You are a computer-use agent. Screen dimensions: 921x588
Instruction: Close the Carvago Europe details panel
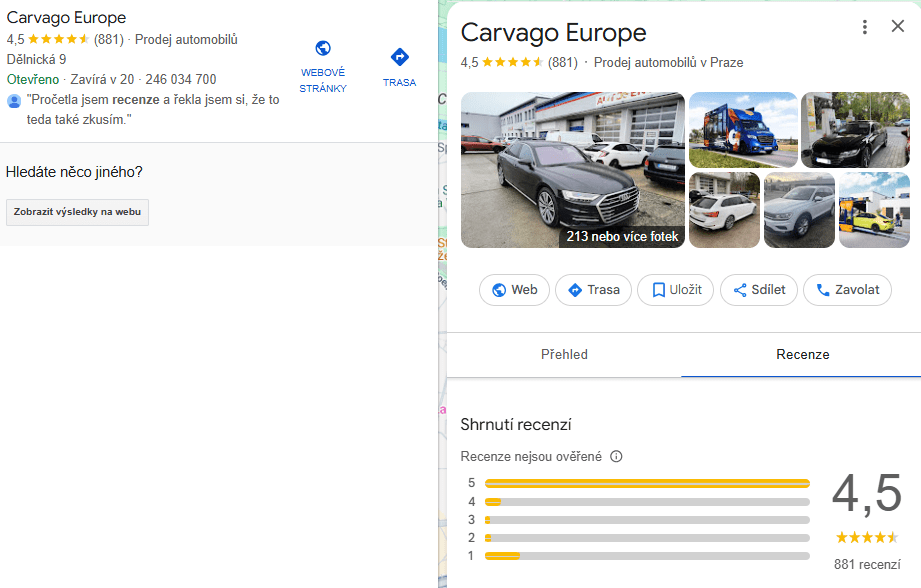tap(897, 27)
